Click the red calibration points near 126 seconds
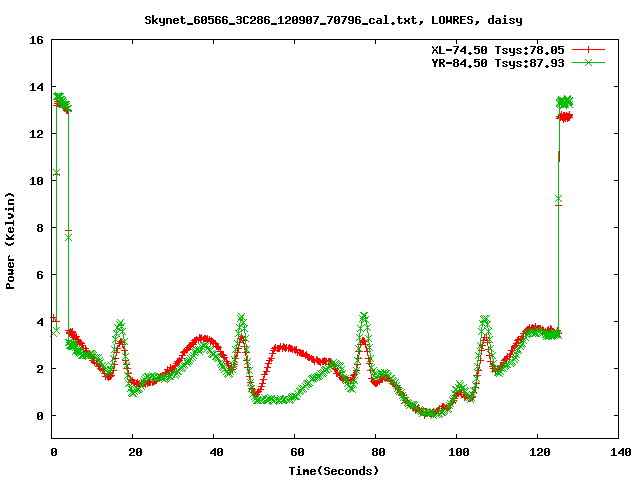640x480 pixels. [565, 117]
